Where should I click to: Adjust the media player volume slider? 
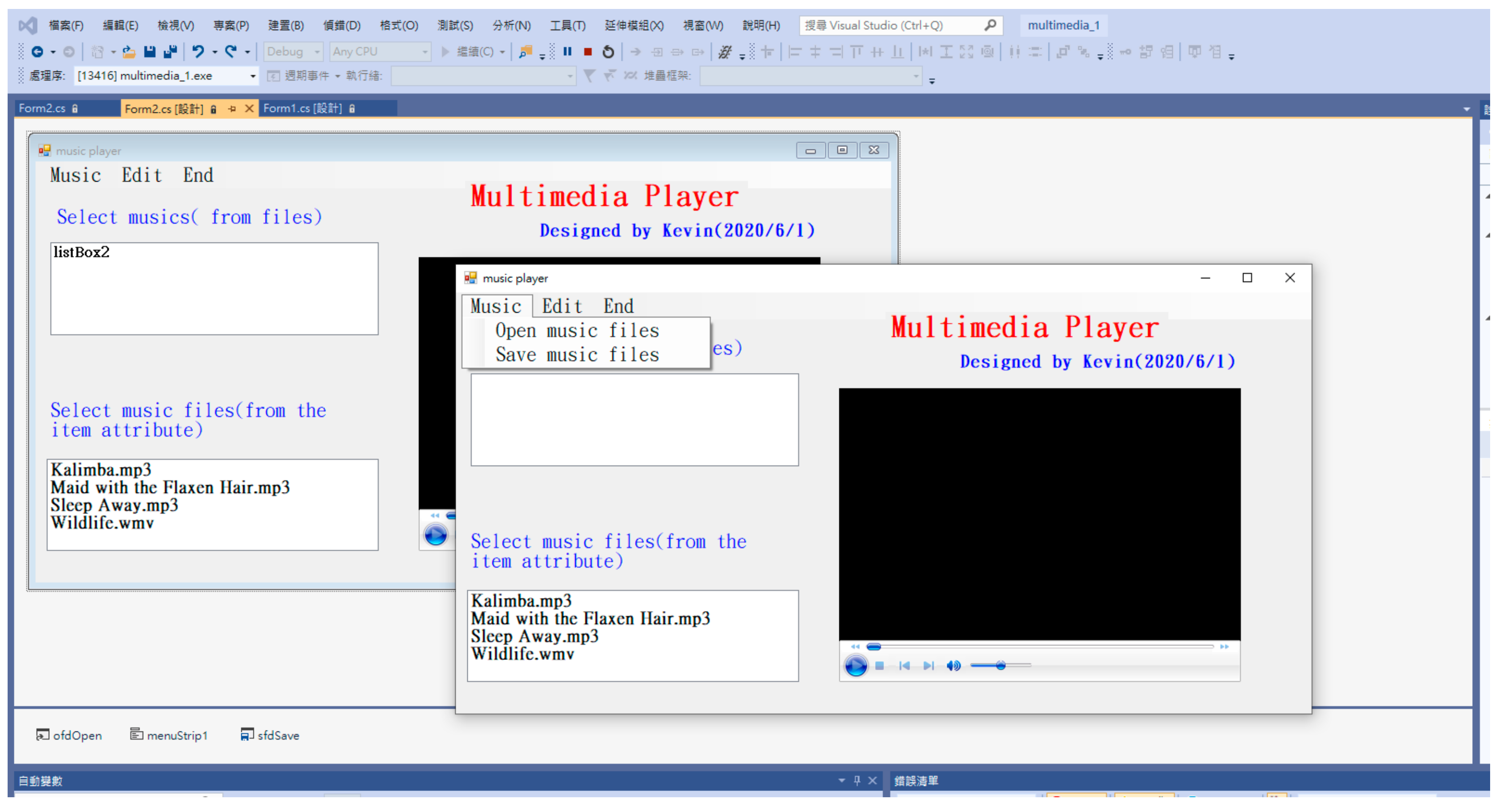[1001, 666]
